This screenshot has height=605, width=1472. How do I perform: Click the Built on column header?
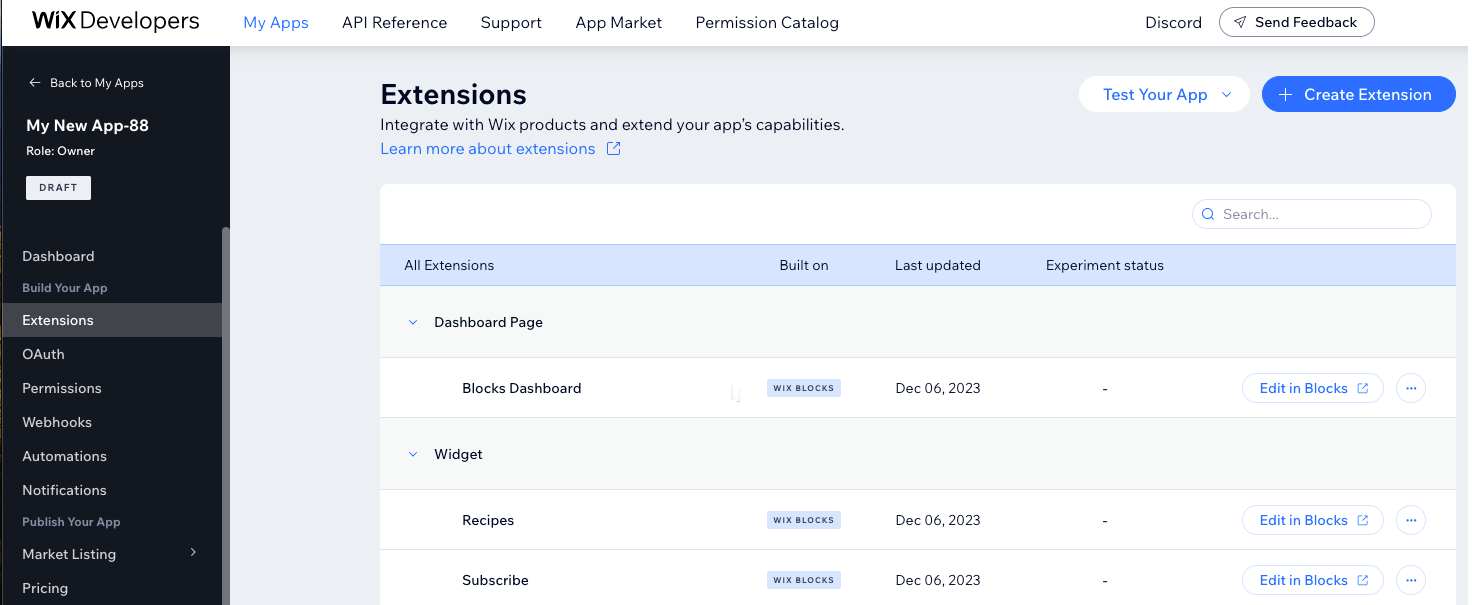tap(804, 265)
